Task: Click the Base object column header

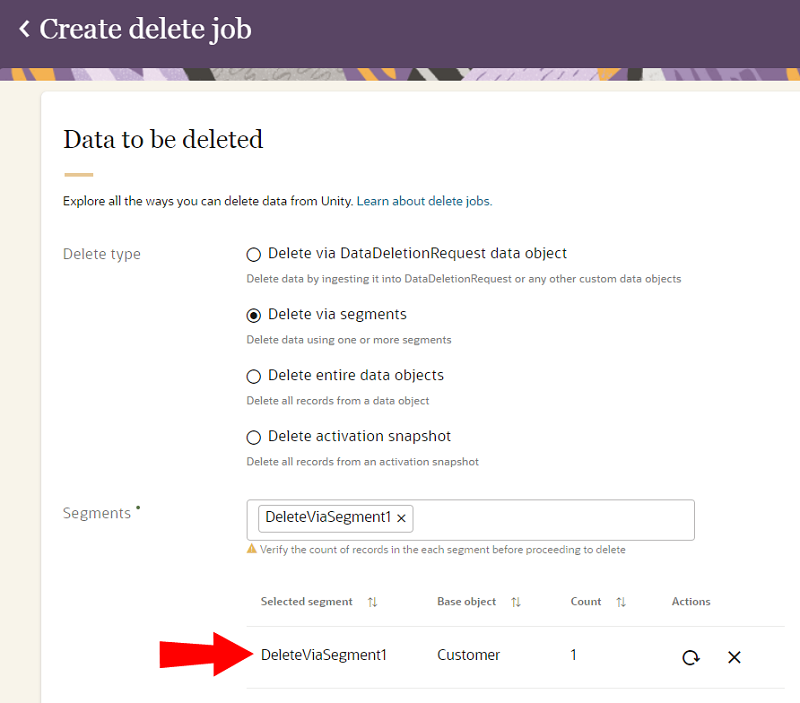Action: tap(466, 602)
